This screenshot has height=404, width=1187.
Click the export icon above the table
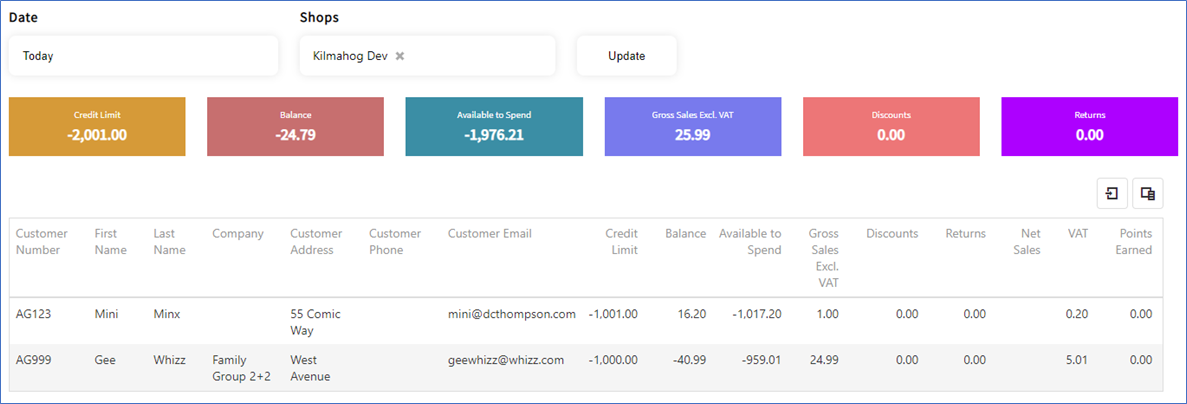pyautogui.click(x=1112, y=194)
